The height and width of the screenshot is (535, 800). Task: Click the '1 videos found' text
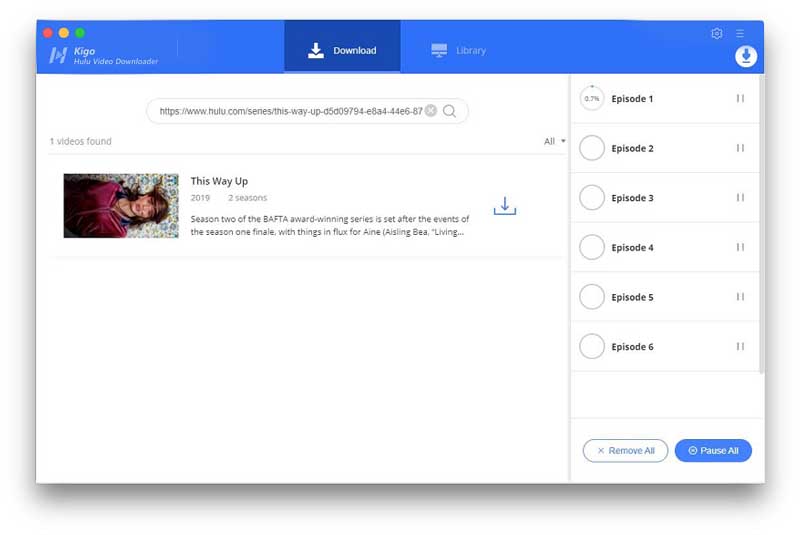[80, 141]
